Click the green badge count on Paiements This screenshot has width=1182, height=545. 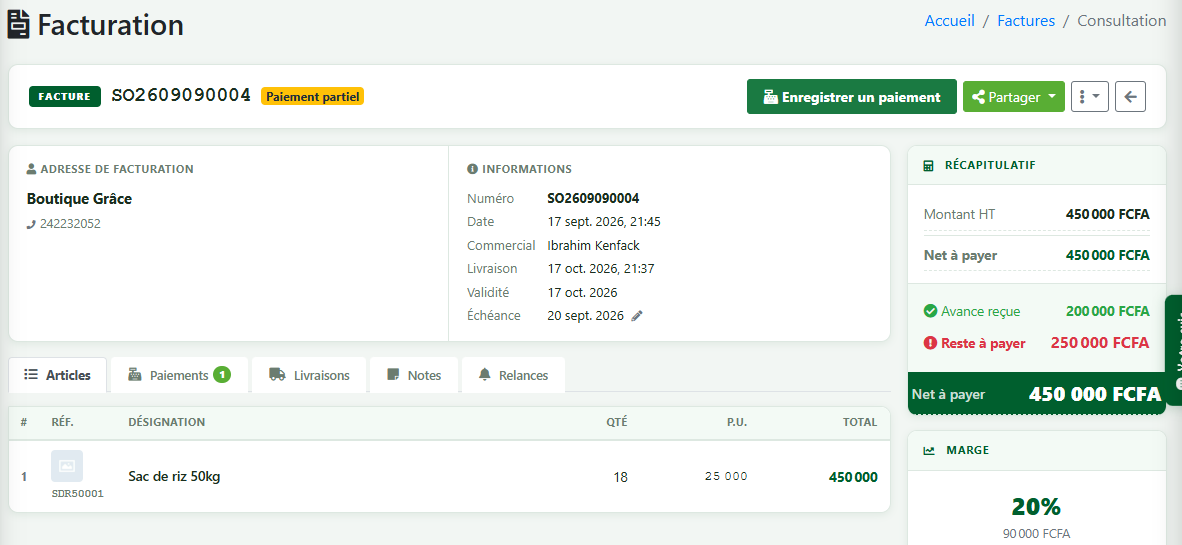[x=222, y=375]
